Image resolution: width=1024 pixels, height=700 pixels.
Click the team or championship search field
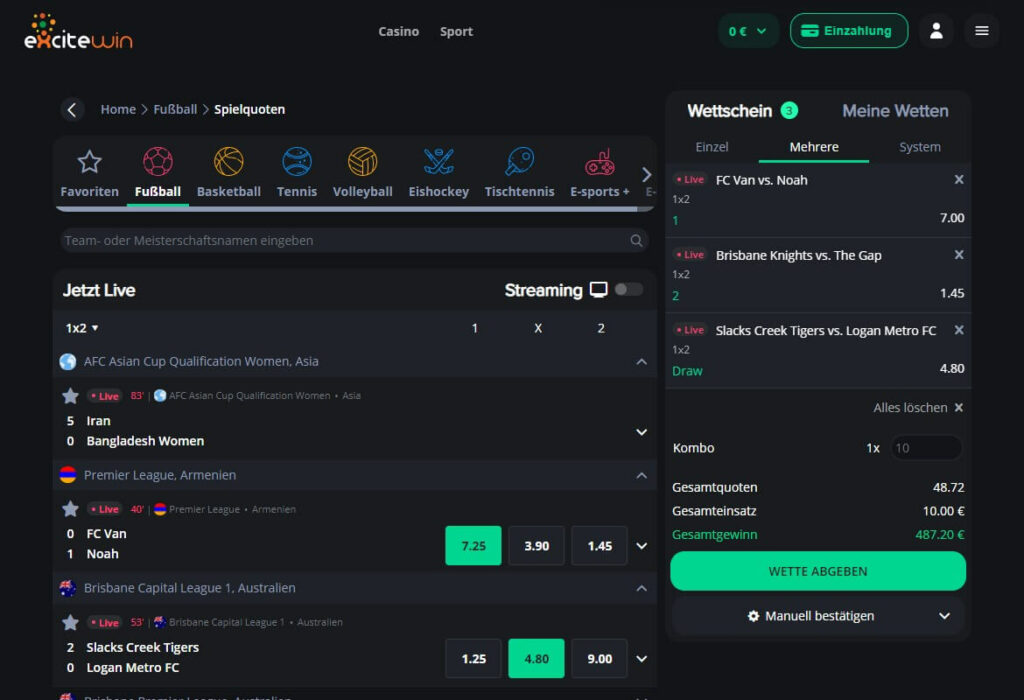354,240
